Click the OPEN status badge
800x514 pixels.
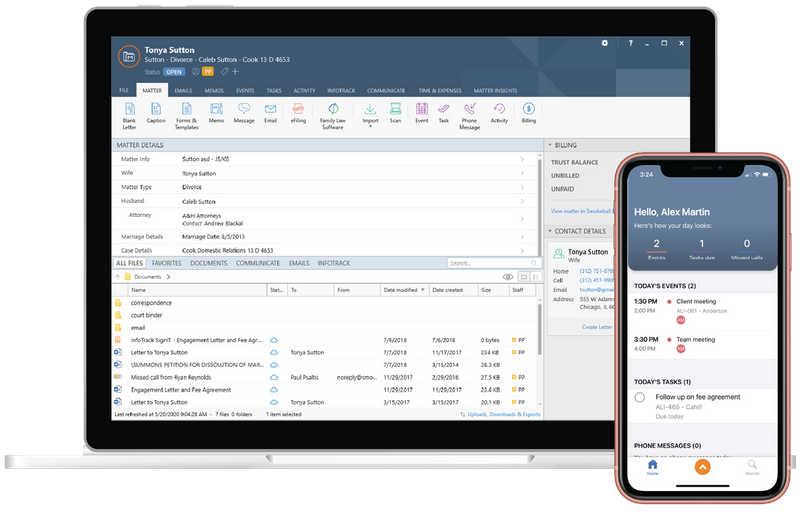click(174, 72)
